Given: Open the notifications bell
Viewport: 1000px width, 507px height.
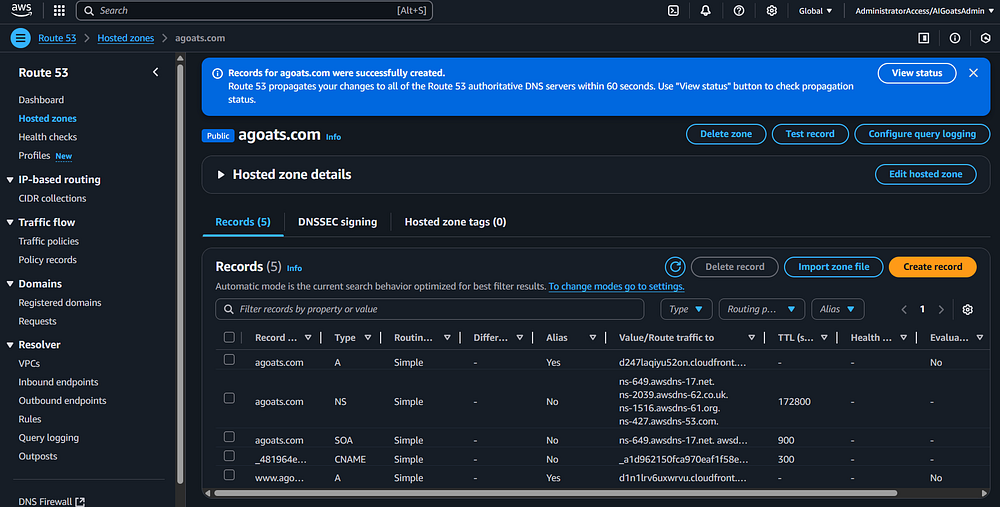Looking at the screenshot, I should 706,10.
